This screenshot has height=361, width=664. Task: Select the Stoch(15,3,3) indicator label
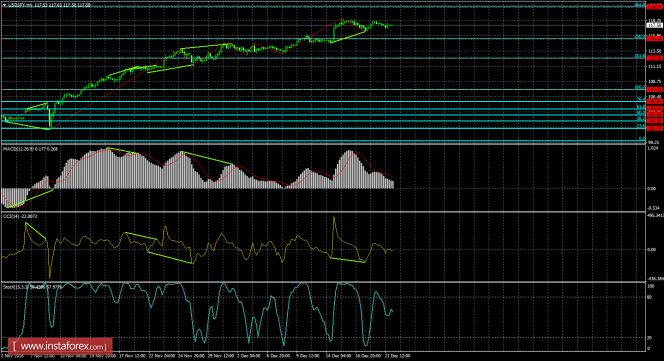coord(32,287)
